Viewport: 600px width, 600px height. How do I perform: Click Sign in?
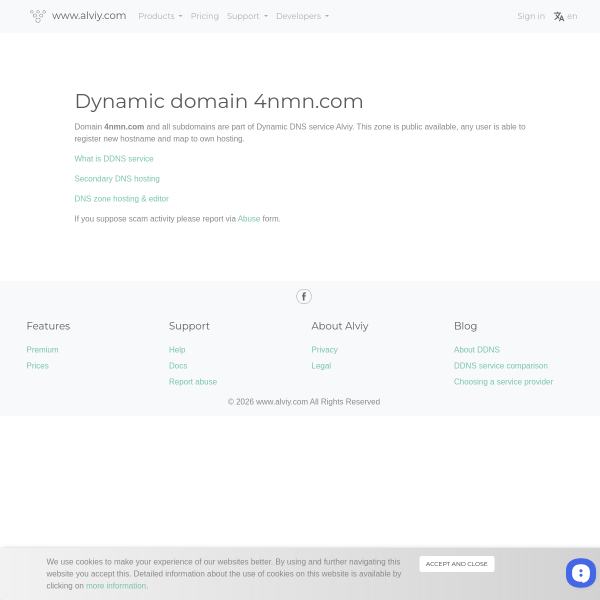(531, 16)
